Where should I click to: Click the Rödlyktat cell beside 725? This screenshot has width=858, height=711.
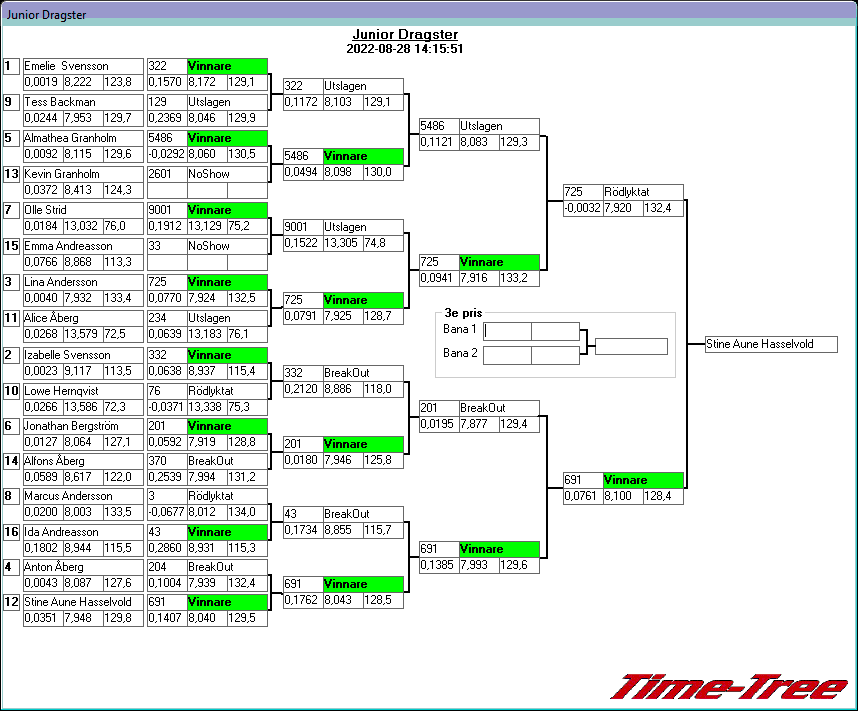tap(643, 192)
